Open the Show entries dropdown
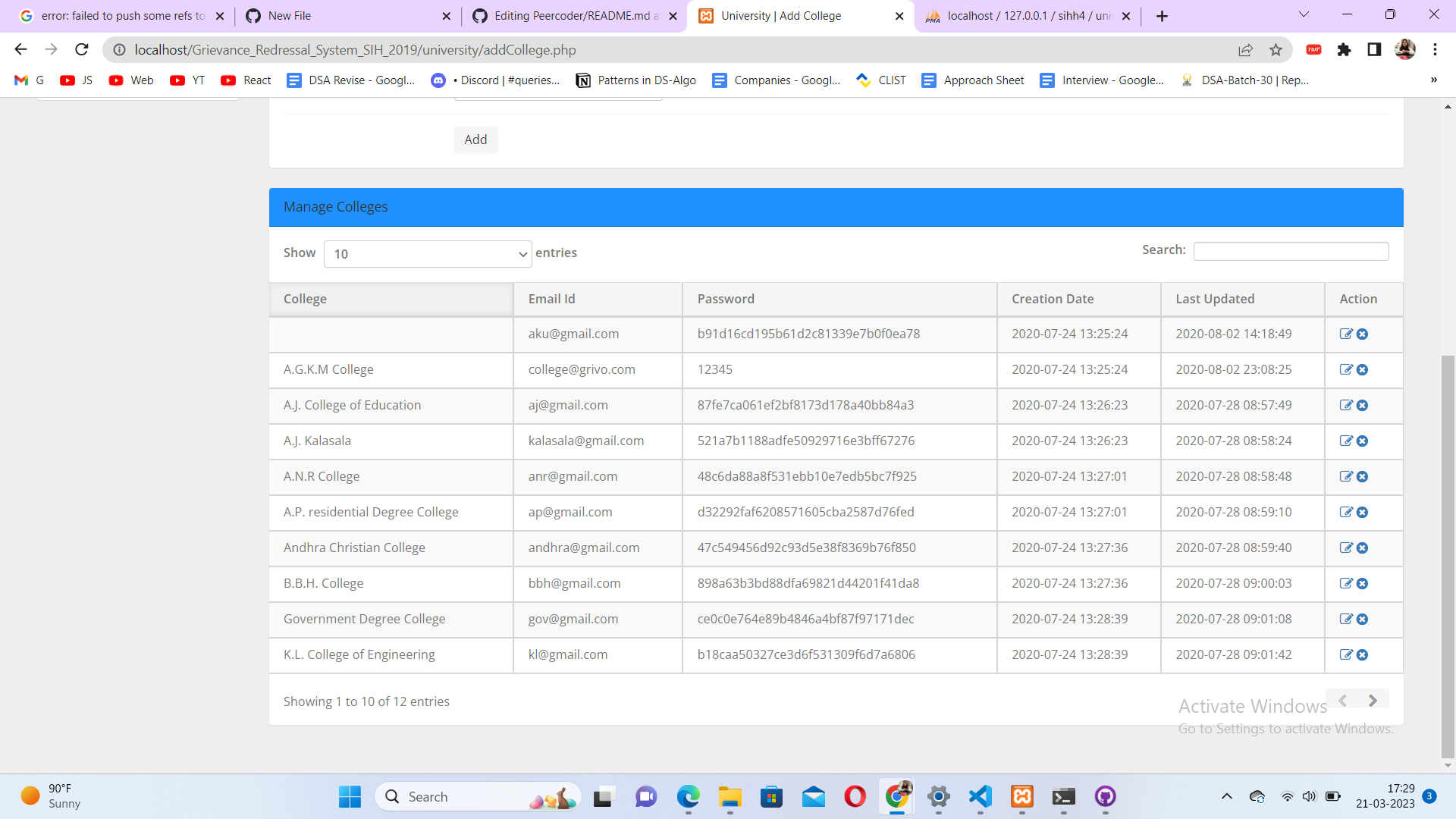The image size is (1456, 819). [x=428, y=254]
